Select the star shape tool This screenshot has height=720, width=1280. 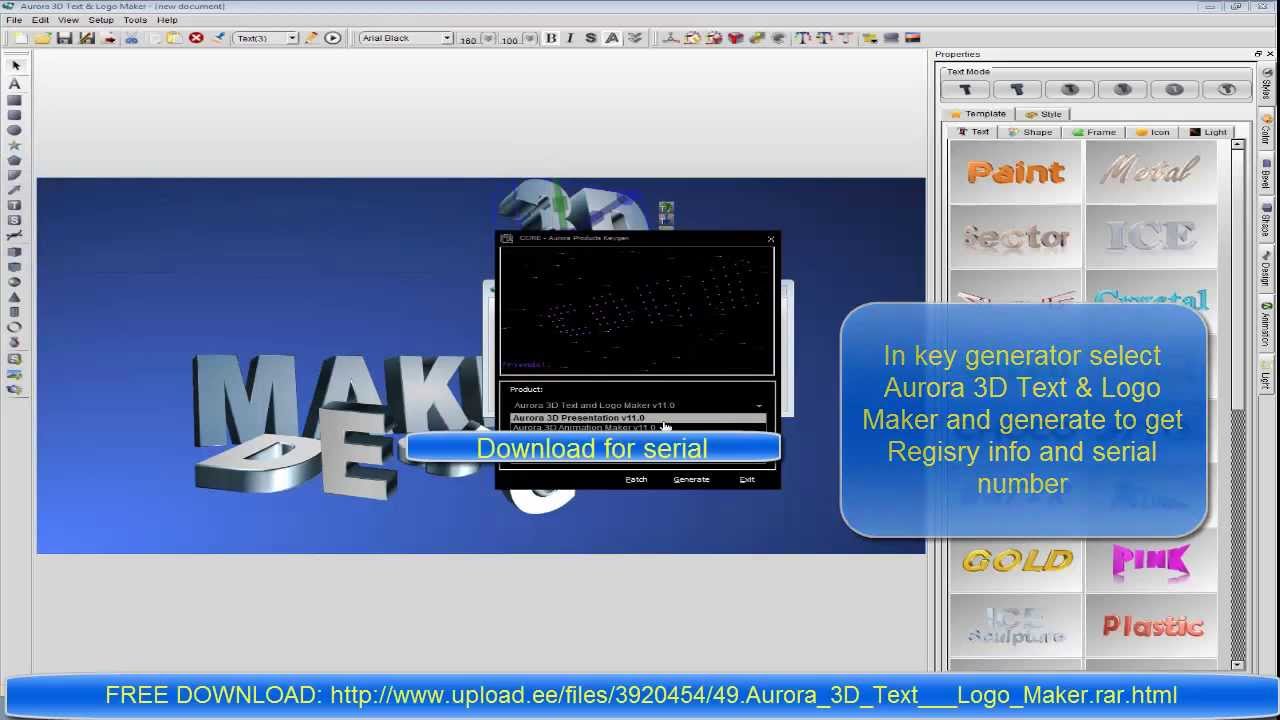pyautogui.click(x=14, y=144)
